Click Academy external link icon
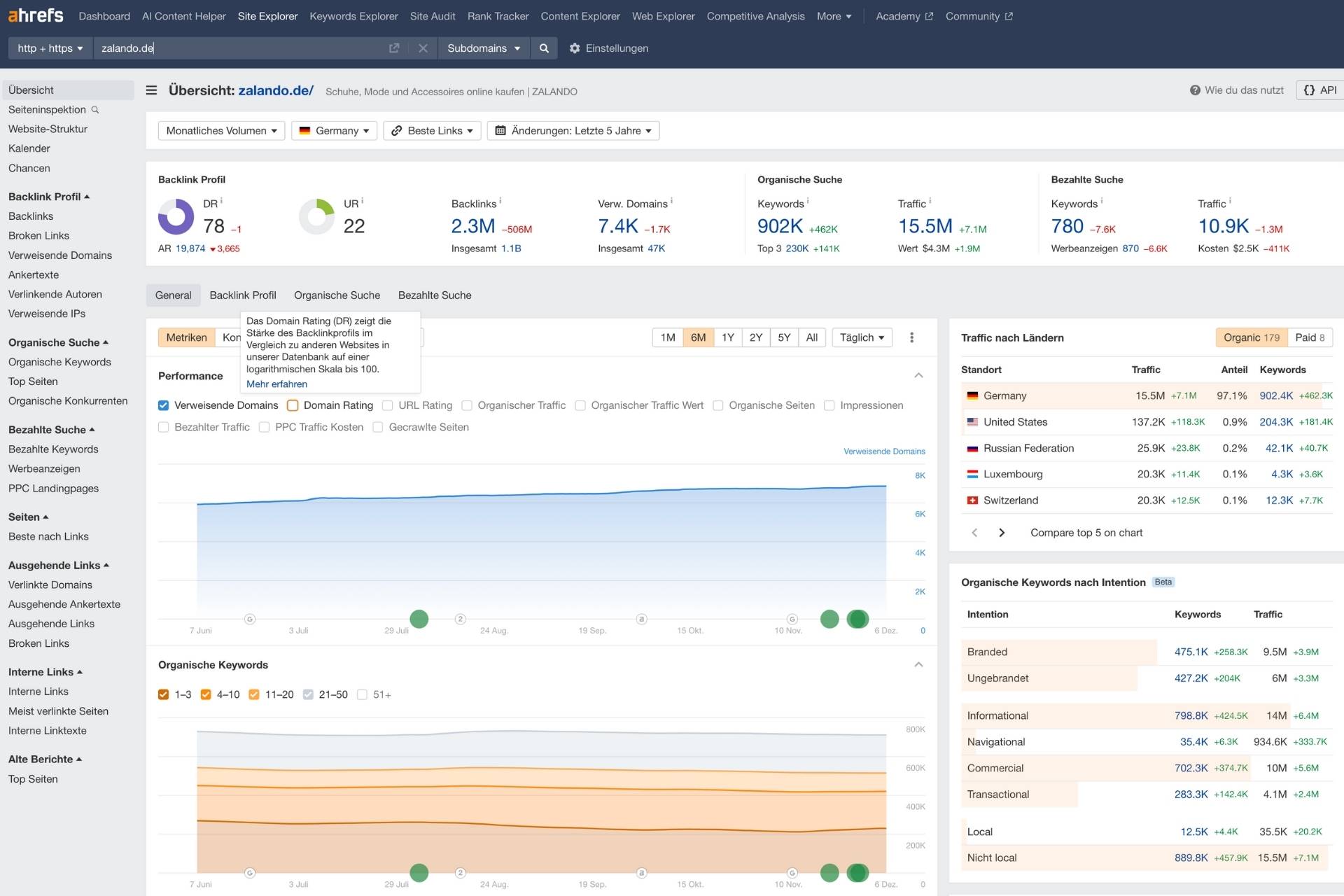 coord(929,16)
